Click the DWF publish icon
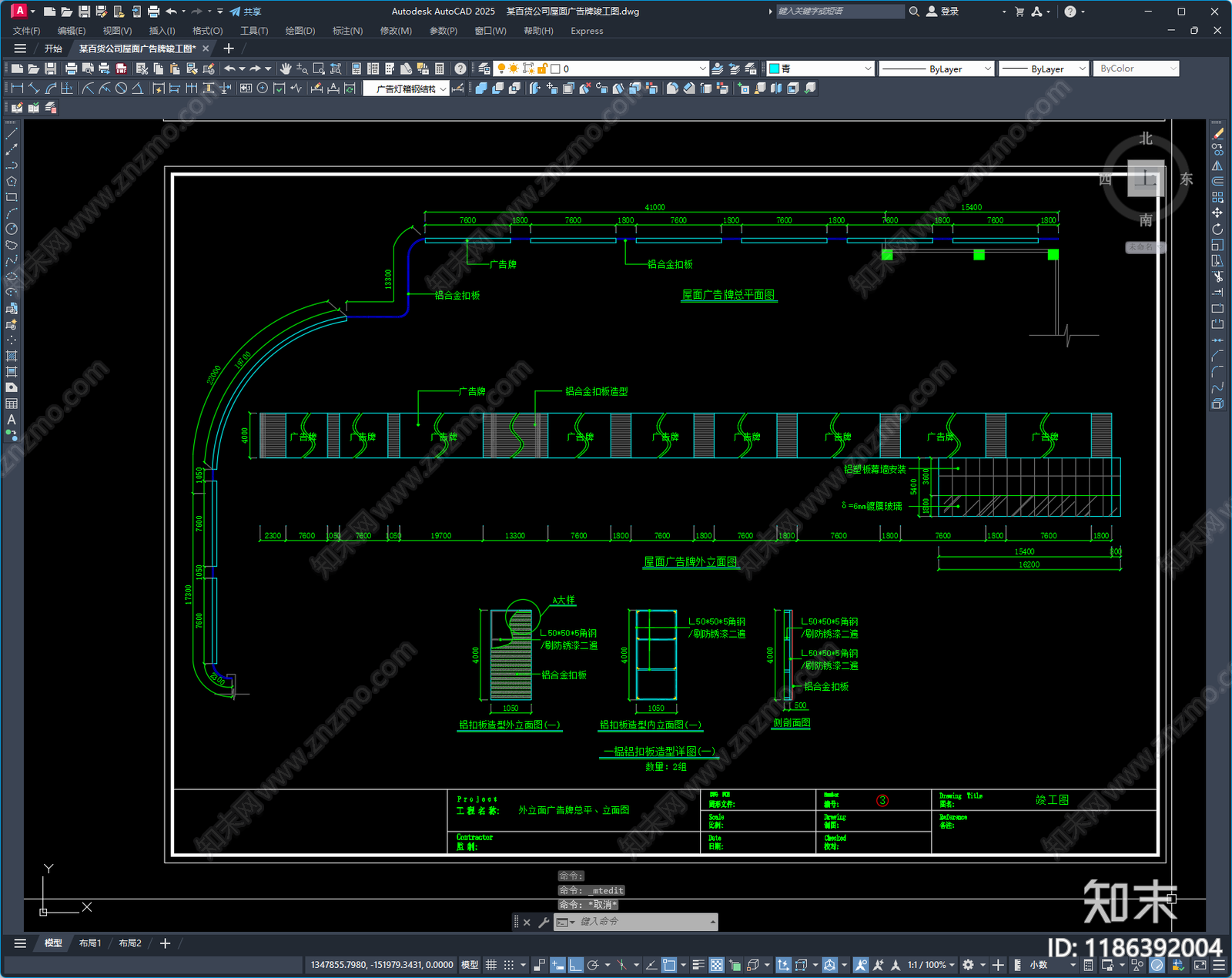The image size is (1232, 978). 121,69
